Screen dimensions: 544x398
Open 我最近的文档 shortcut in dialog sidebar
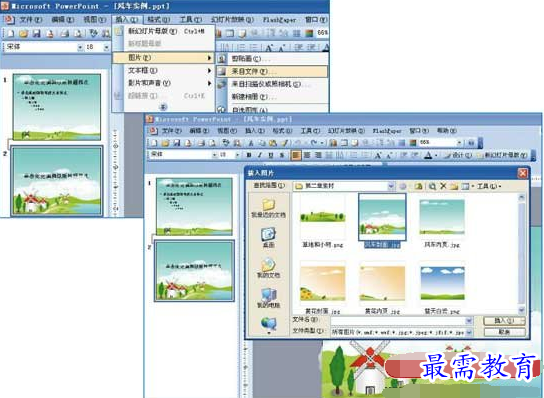(x=269, y=208)
